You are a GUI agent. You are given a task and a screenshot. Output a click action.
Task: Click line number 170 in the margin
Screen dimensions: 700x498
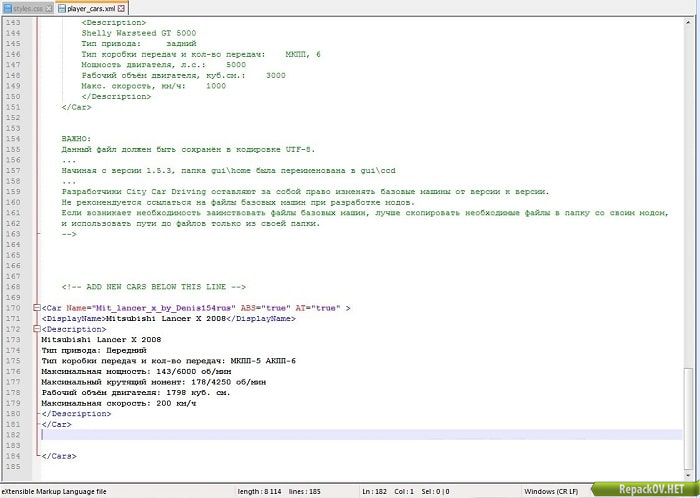click(x=13, y=308)
